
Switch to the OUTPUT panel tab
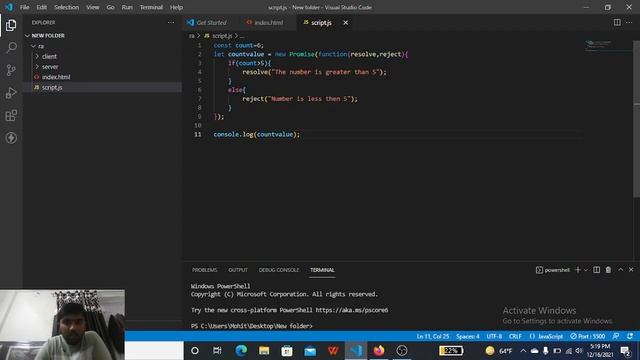(x=238, y=270)
